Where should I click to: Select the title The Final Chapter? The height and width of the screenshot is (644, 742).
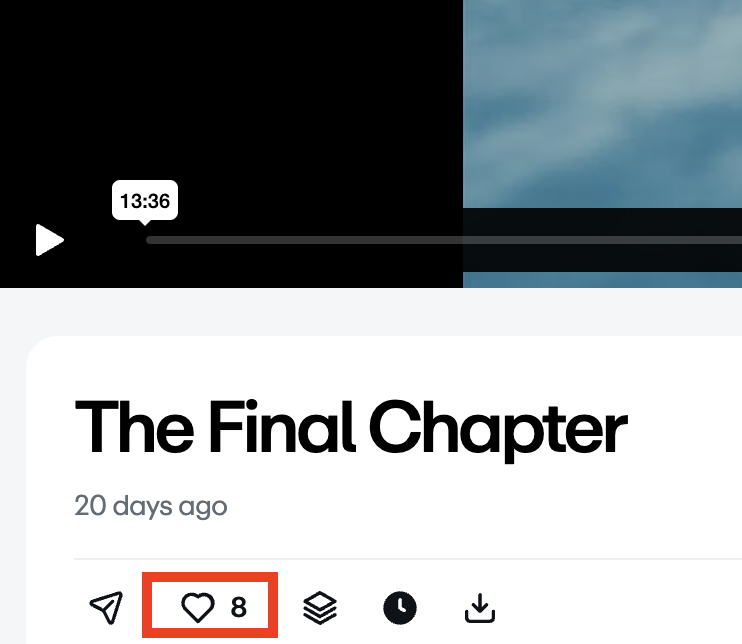[351, 429]
